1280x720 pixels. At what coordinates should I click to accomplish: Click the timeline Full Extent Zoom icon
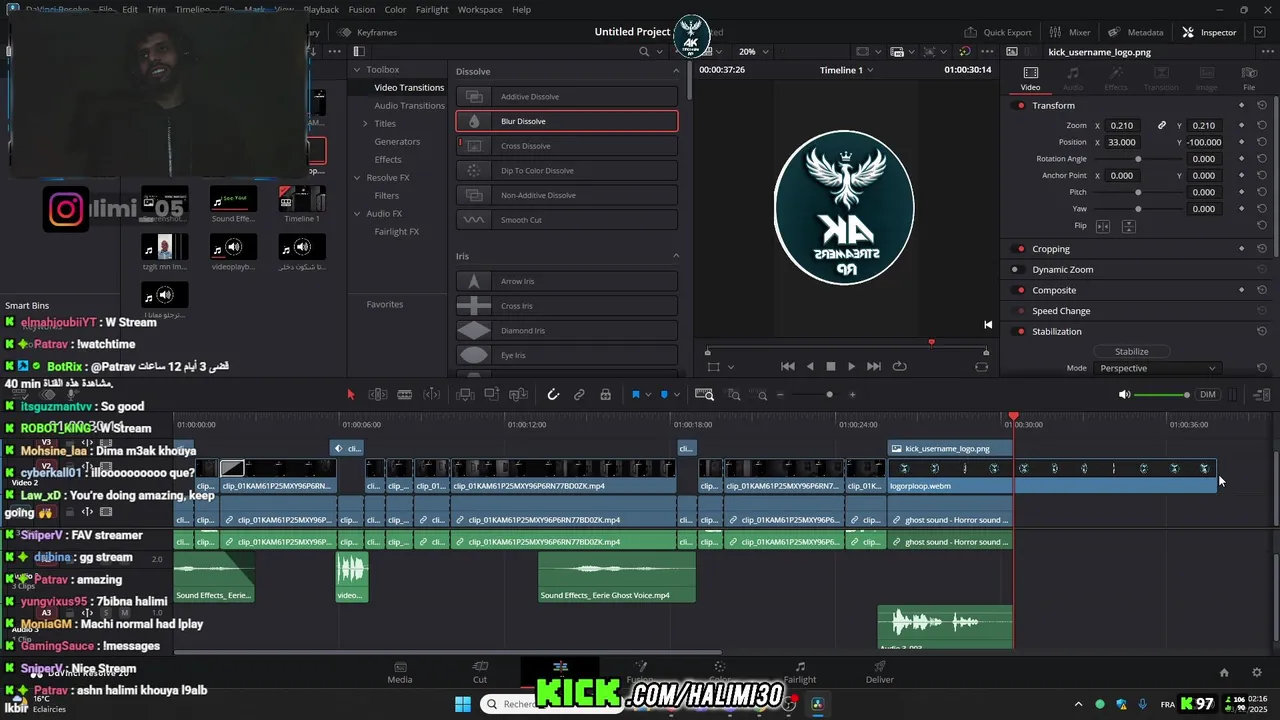tap(704, 395)
